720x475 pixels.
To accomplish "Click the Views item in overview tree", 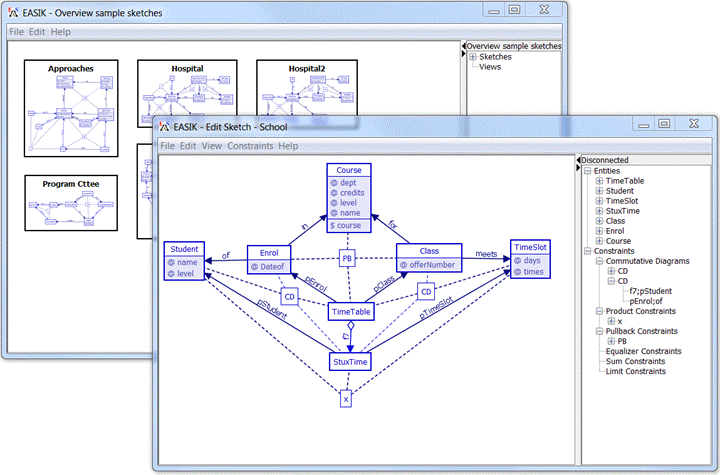I will pyautogui.click(x=490, y=67).
